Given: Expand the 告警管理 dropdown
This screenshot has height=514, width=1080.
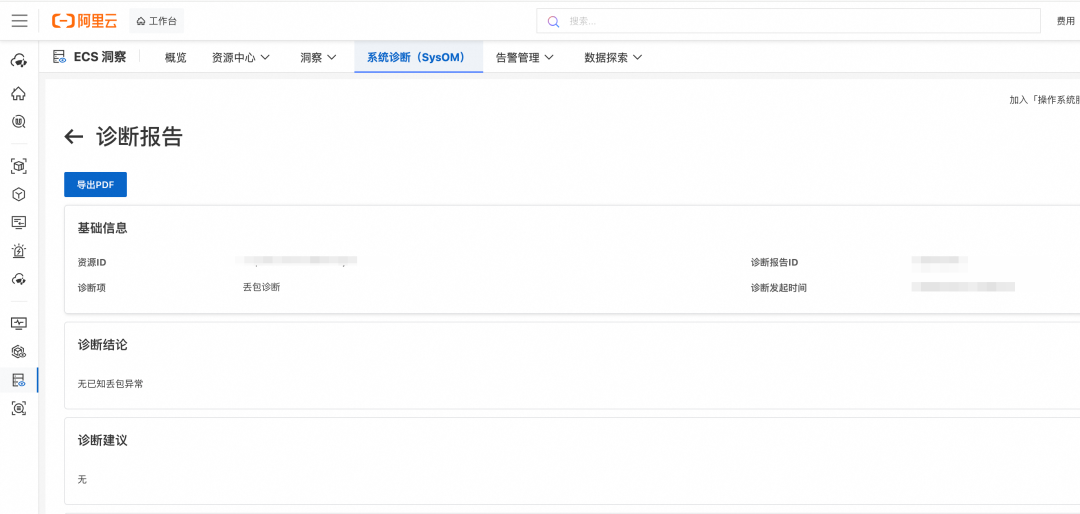Looking at the screenshot, I should point(525,58).
